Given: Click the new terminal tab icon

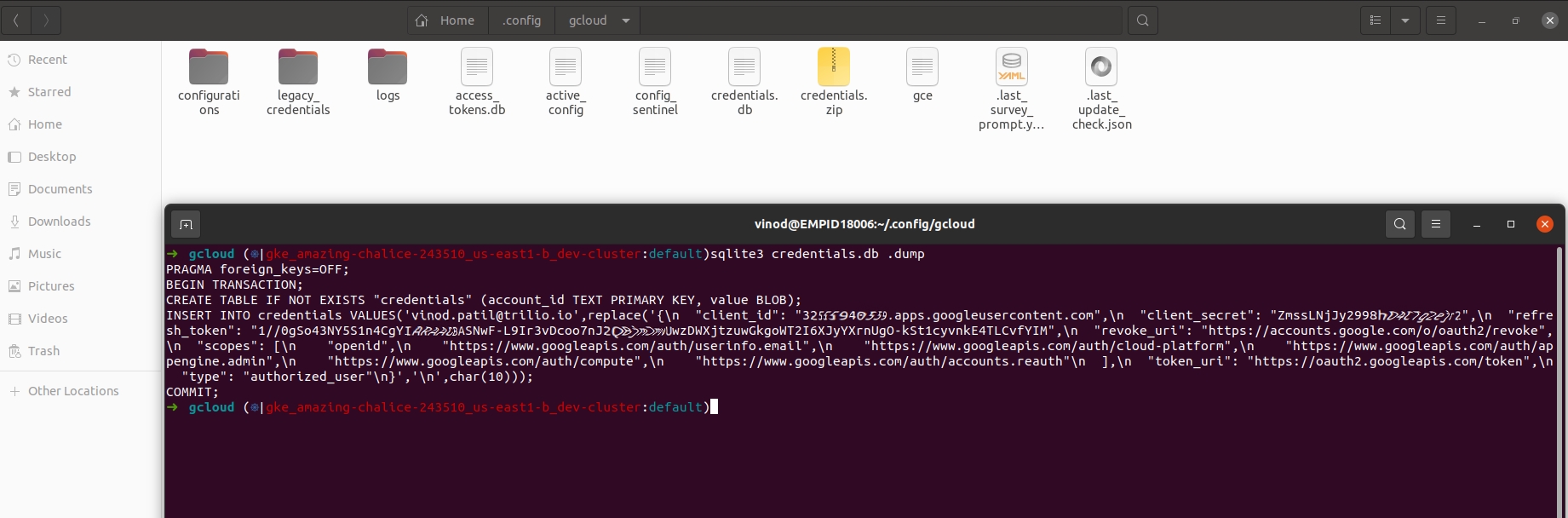Looking at the screenshot, I should [186, 224].
